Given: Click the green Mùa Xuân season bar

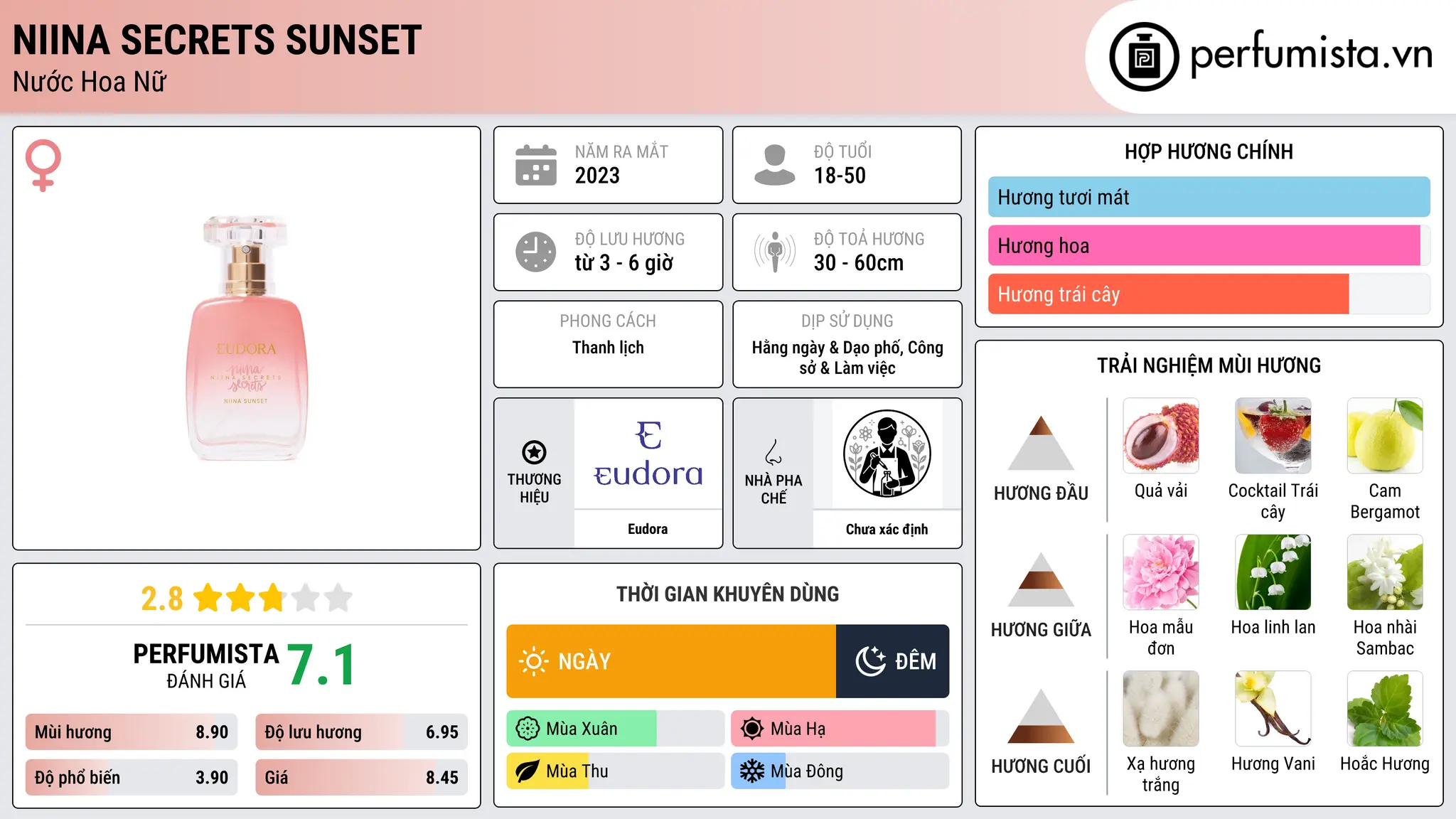Looking at the screenshot, I should point(582,729).
